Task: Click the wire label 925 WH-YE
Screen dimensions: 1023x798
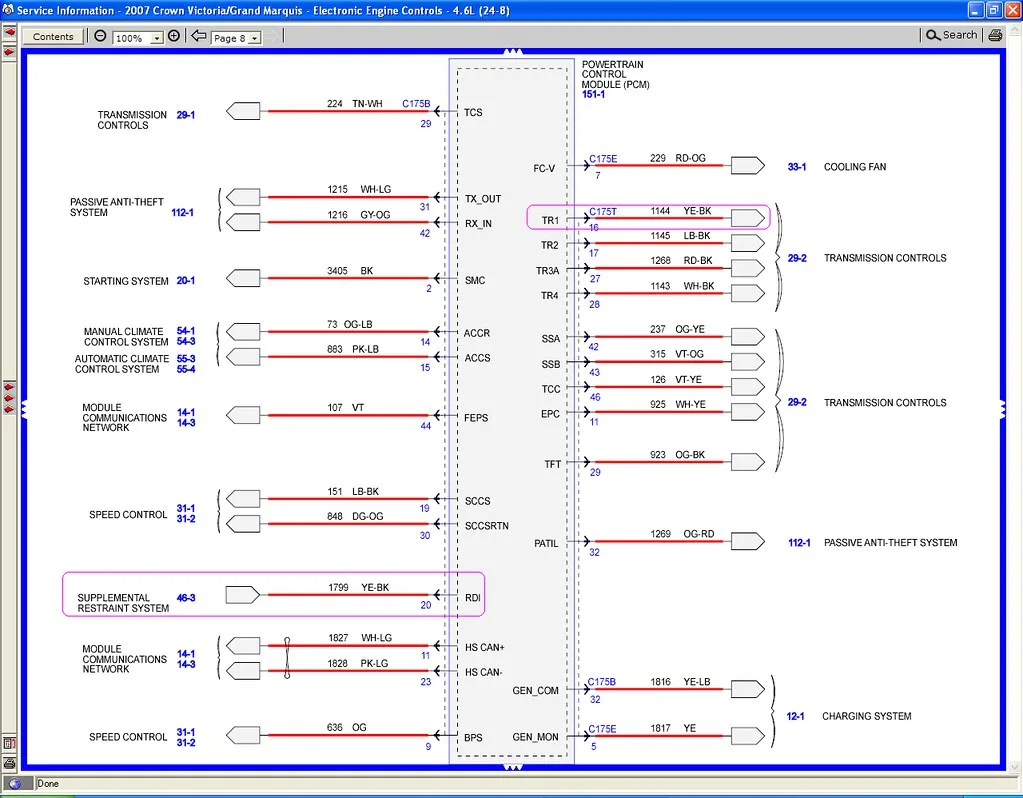Action: [678, 405]
